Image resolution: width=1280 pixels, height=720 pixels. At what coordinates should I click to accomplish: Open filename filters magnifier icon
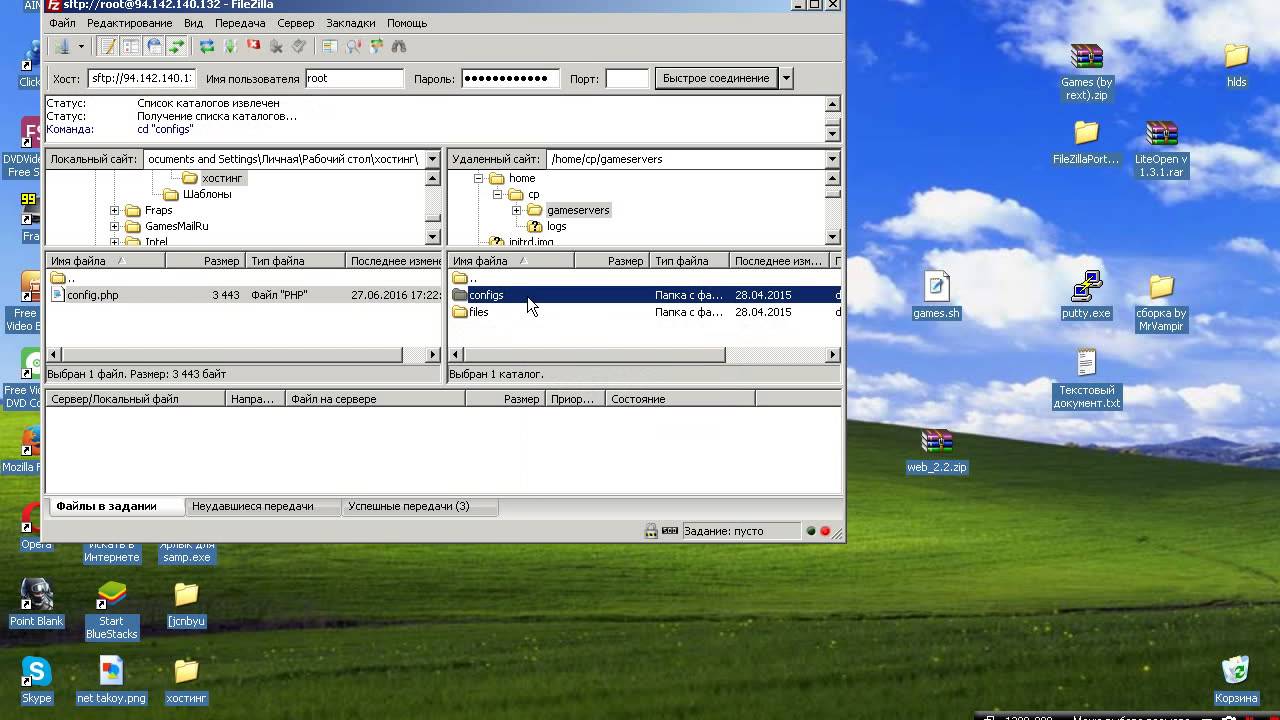coord(353,46)
